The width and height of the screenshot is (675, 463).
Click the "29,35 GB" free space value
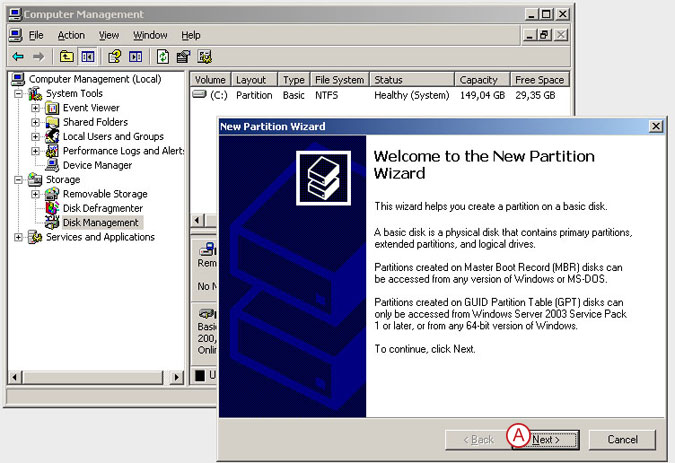click(x=535, y=95)
